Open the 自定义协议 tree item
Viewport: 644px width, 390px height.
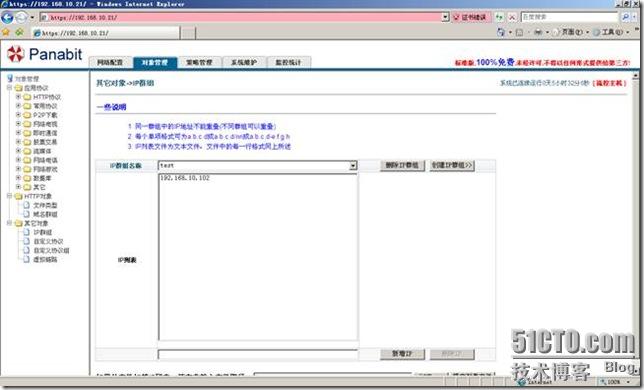[x=48, y=241]
